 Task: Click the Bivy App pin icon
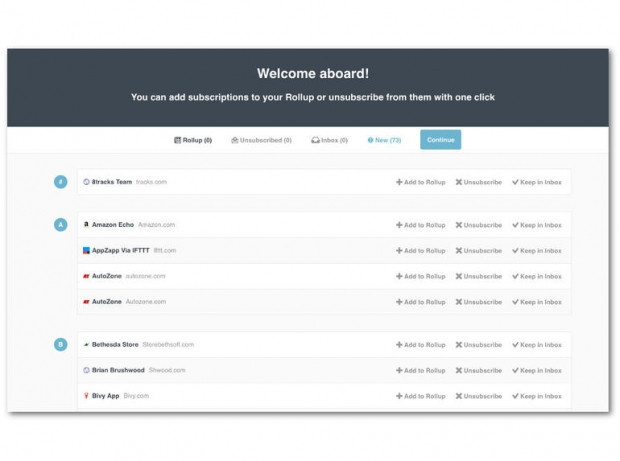[86, 396]
